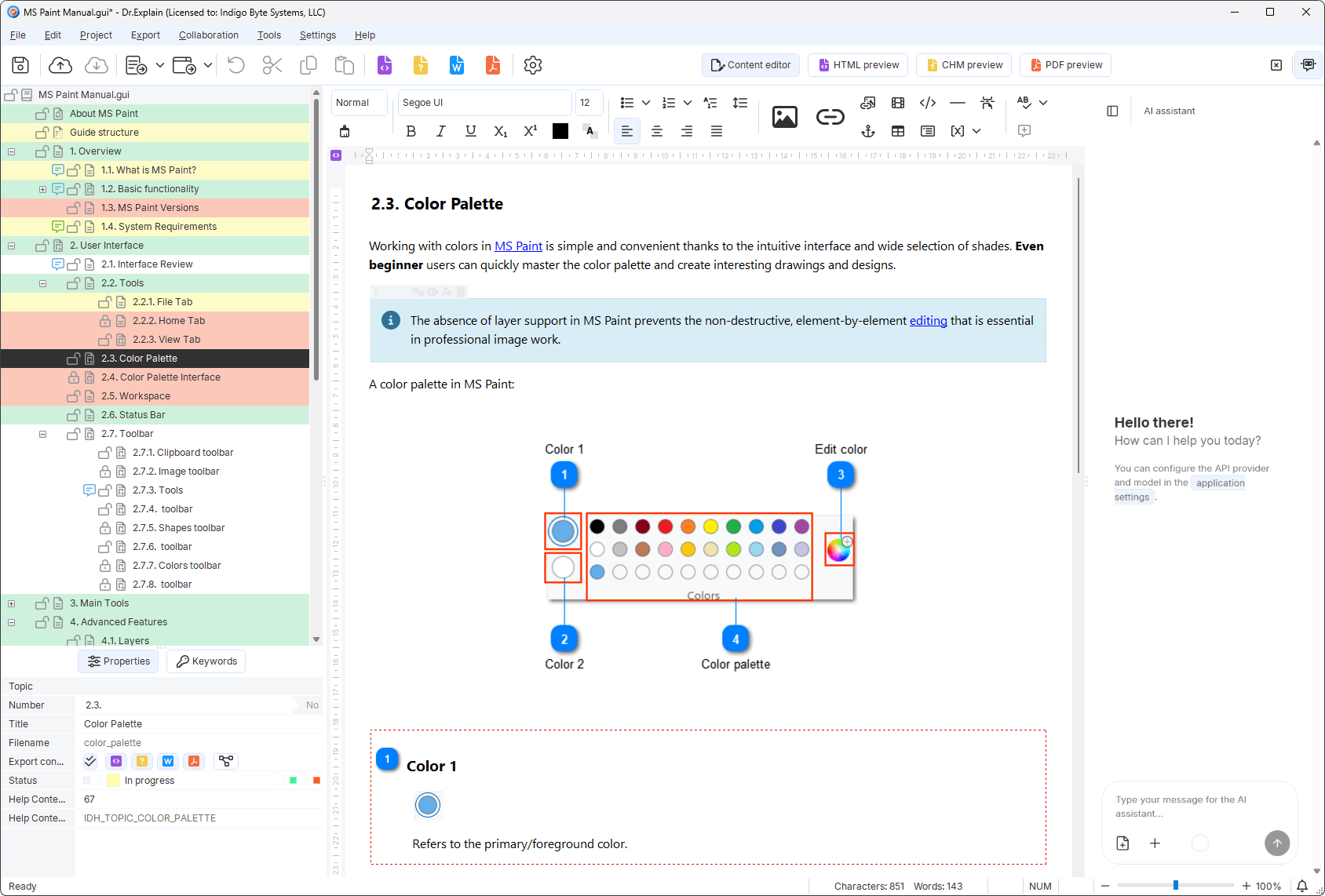Click the orange PDF export icon in toolbar
This screenshot has height=896, width=1325.
(493, 65)
